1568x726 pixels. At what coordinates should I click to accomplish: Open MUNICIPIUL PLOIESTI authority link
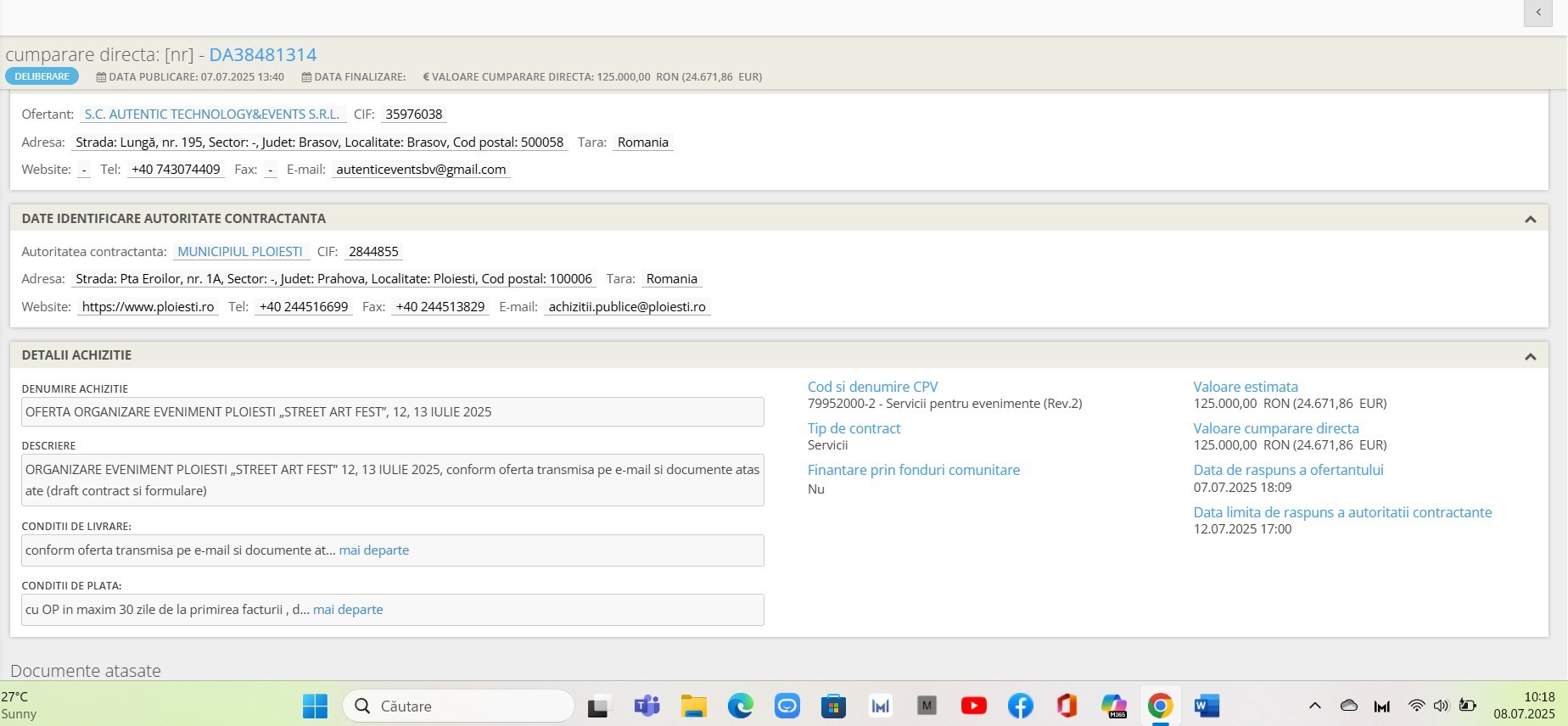point(240,252)
